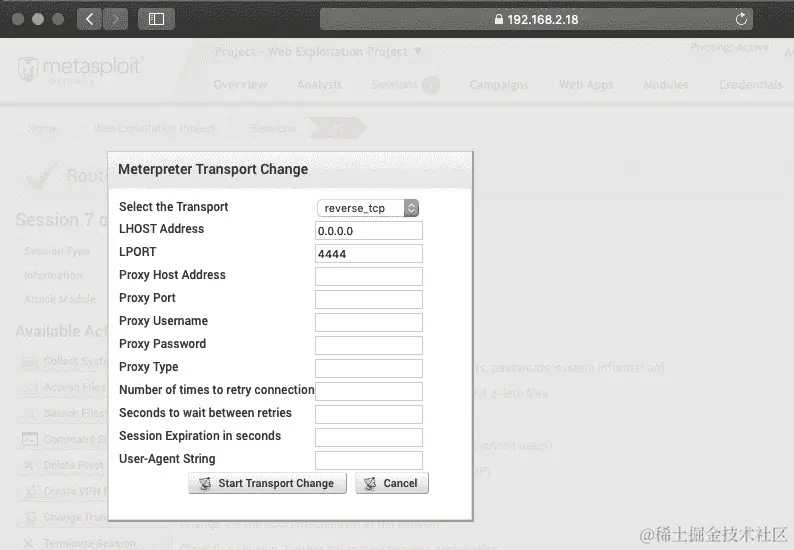Open the Analysis tab
The height and width of the screenshot is (550, 794).
(x=319, y=85)
